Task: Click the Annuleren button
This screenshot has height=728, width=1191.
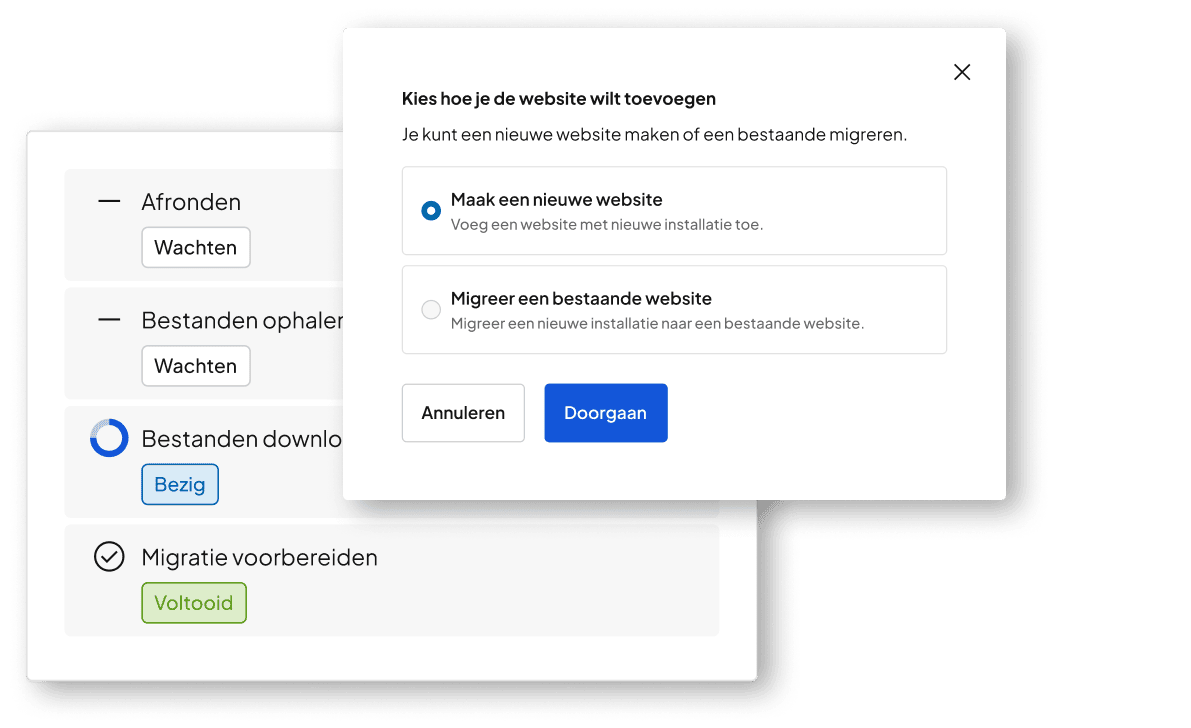Action: click(463, 413)
